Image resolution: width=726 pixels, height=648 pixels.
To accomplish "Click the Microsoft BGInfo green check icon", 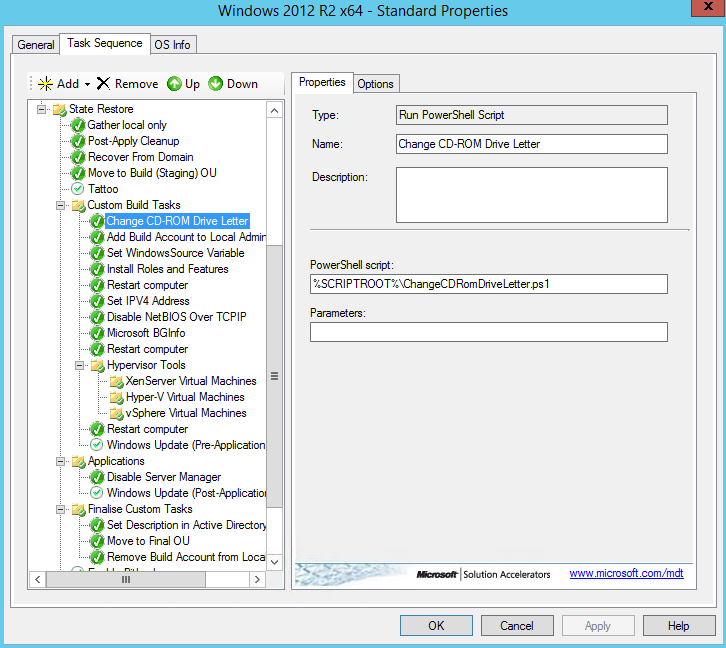I will click(97, 333).
